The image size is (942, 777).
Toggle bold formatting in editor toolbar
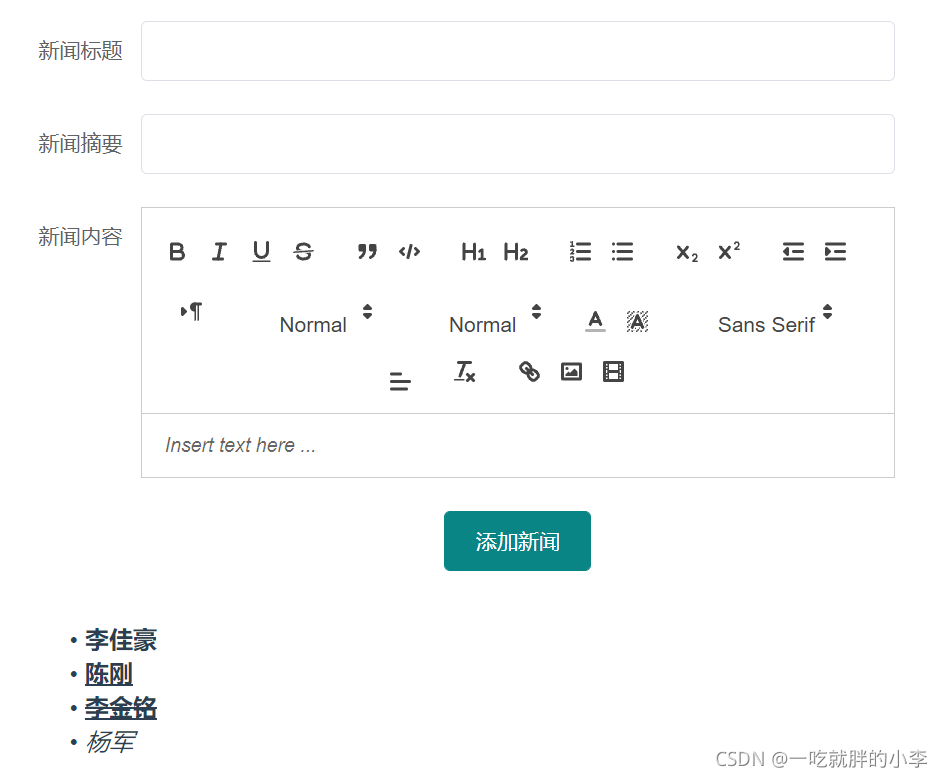(x=177, y=252)
